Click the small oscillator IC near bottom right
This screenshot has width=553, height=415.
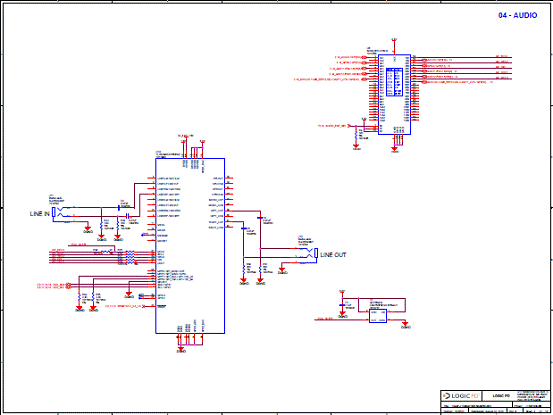click(378, 316)
